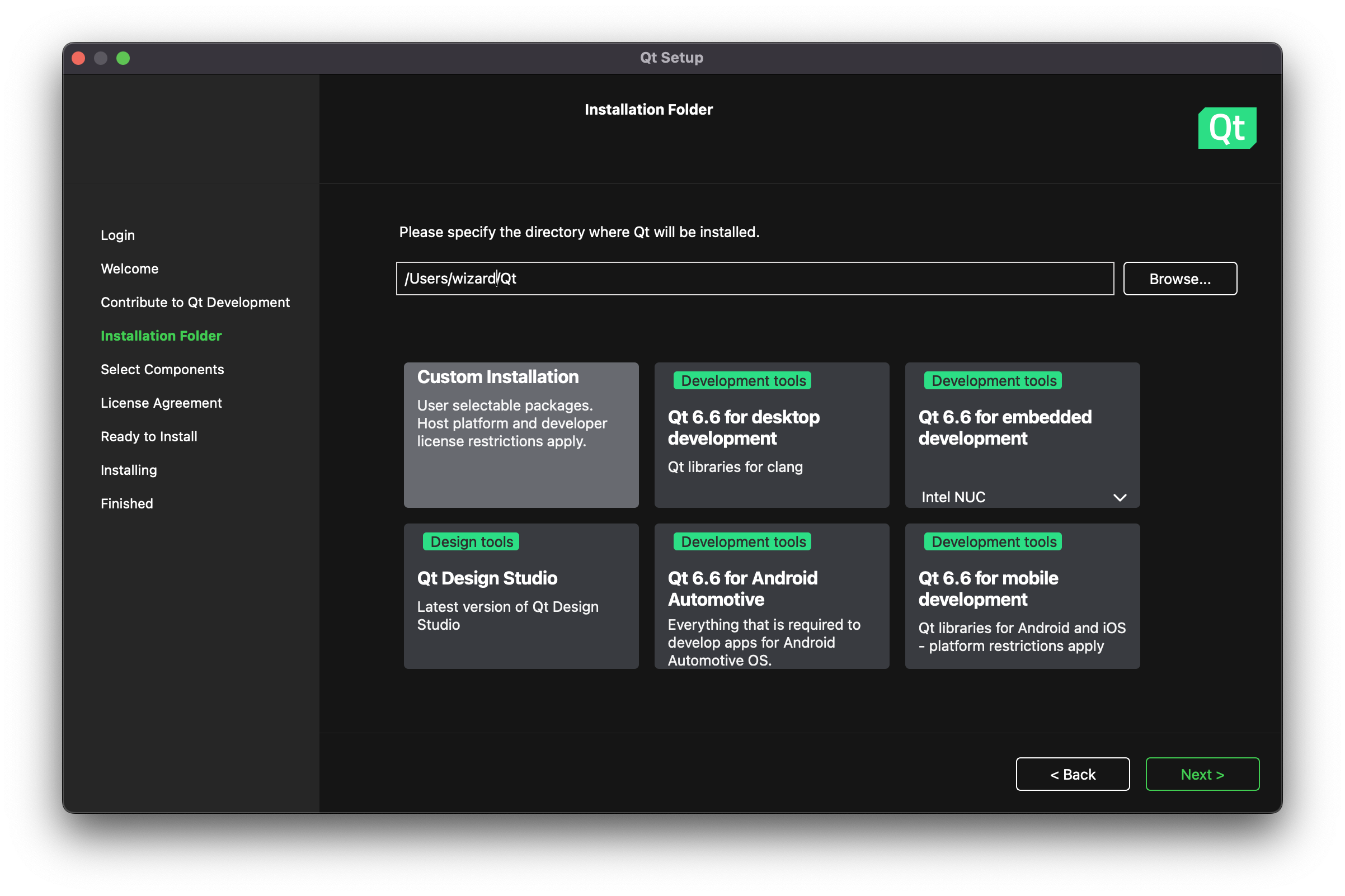Open the Select Components step in sidebar
This screenshot has height=896, width=1345.
pyautogui.click(x=162, y=370)
